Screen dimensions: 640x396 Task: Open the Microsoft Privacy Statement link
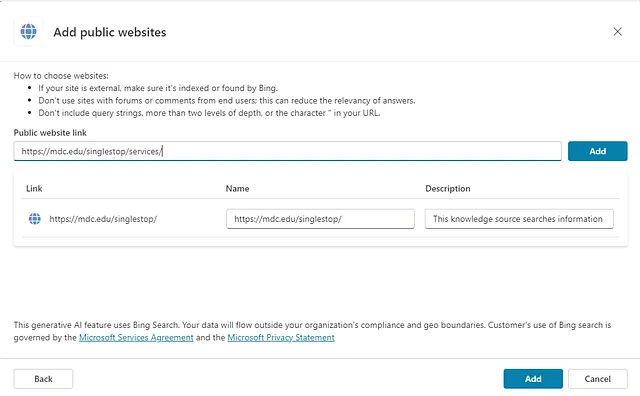coord(281,338)
